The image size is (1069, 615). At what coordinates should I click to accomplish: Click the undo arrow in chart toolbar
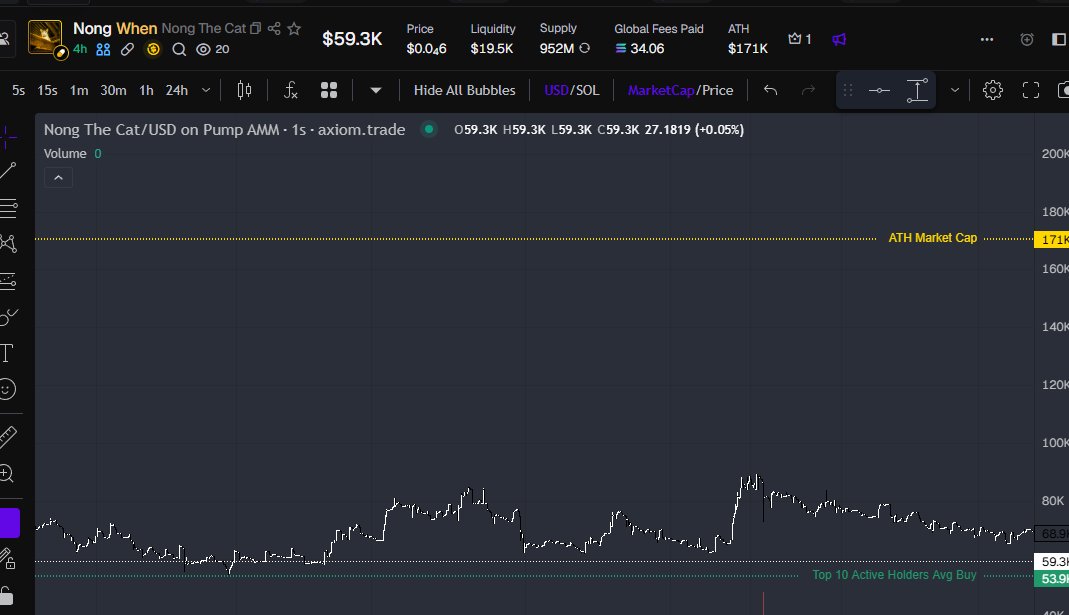770,90
